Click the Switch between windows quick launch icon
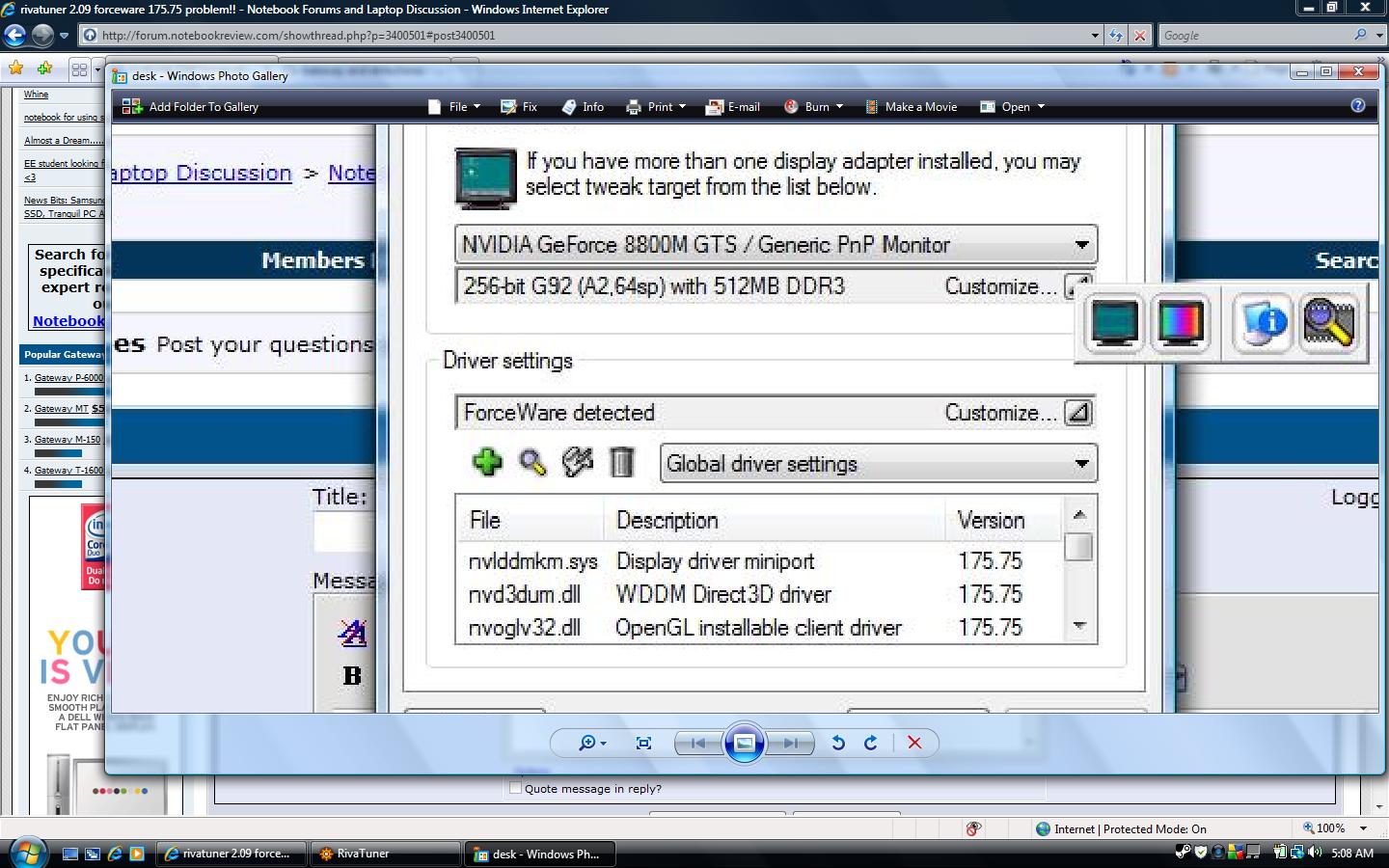 coord(92,854)
